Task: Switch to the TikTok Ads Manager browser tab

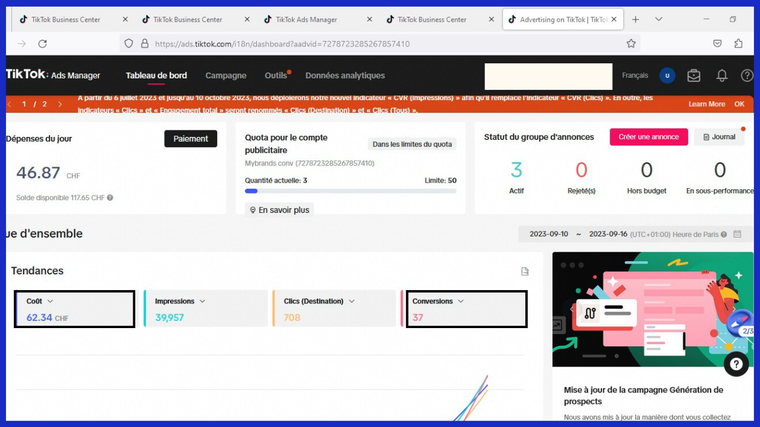Action: point(306,19)
